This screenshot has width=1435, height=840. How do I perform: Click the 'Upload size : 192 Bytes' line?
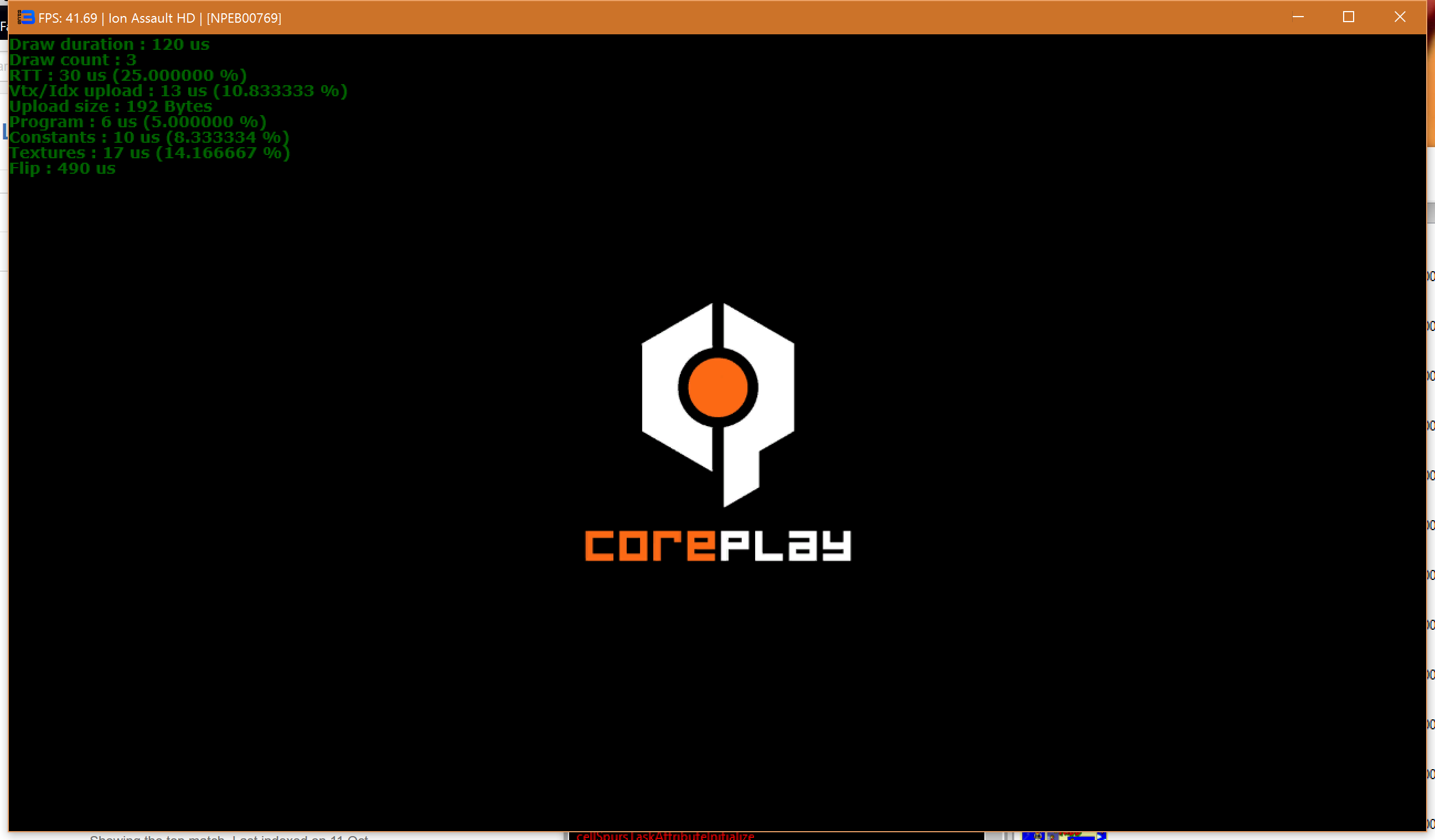pos(111,106)
